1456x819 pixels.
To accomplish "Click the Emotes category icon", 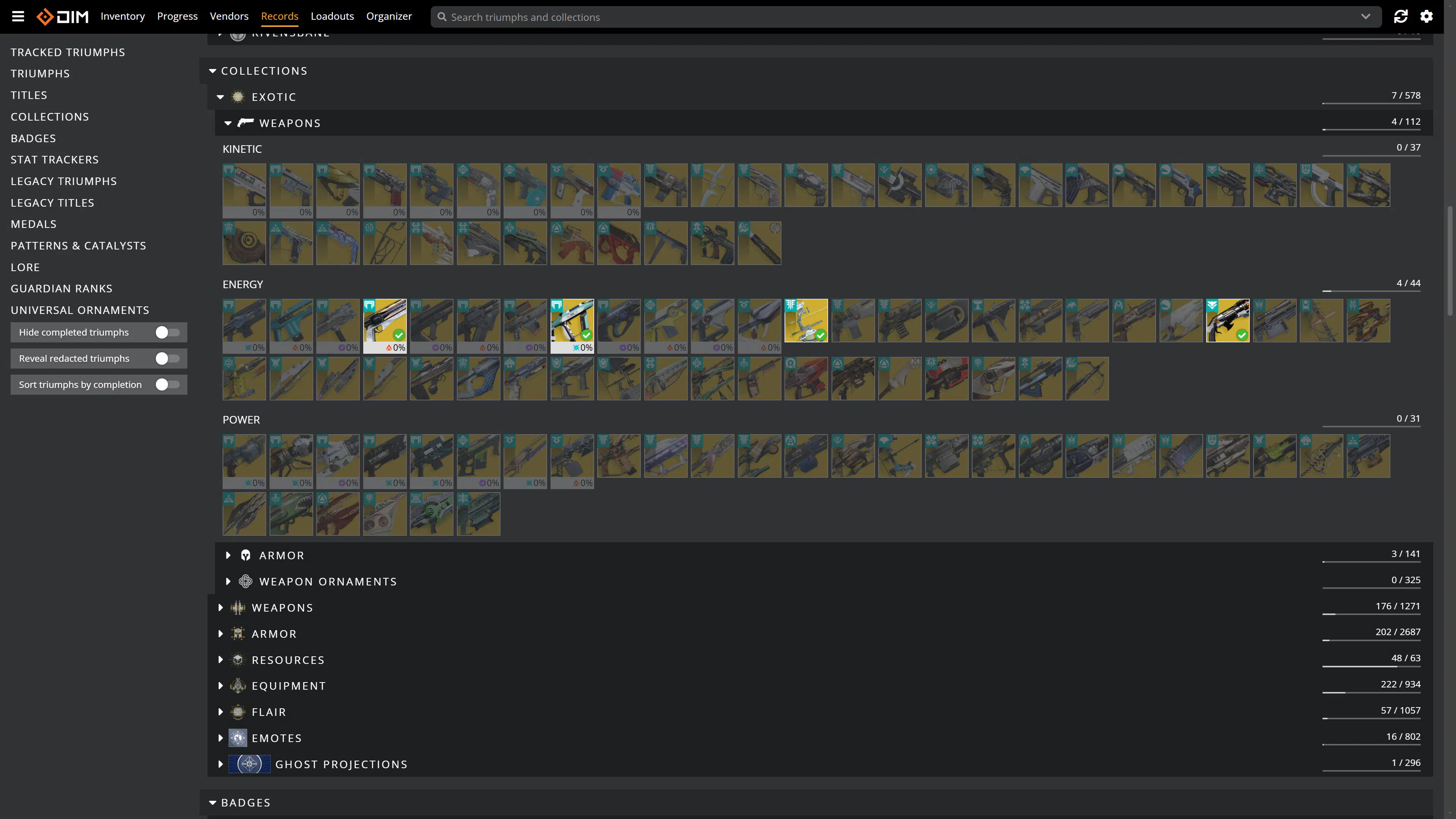I will (238, 738).
